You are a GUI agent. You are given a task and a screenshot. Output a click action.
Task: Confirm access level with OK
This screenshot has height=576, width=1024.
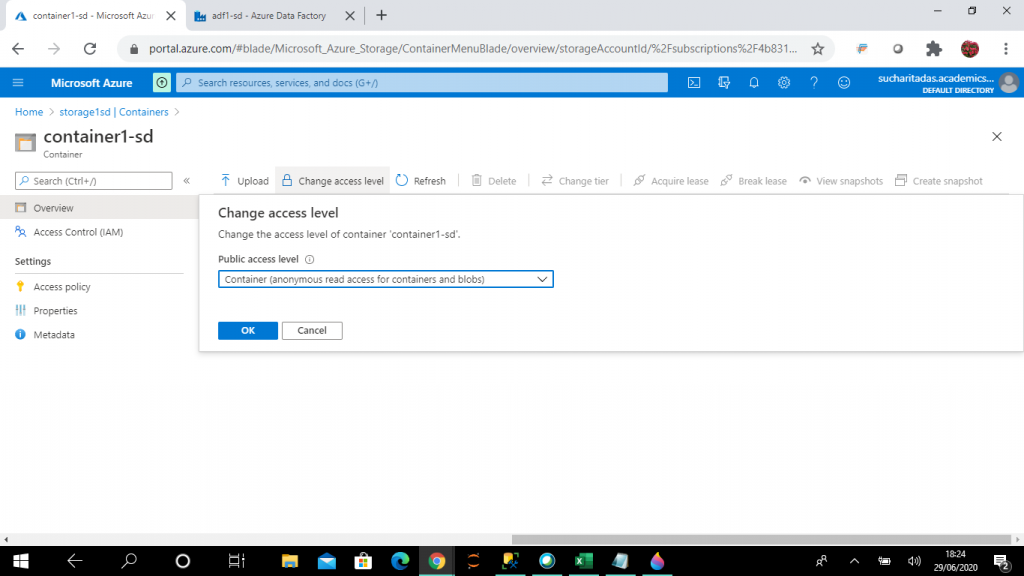(x=248, y=330)
